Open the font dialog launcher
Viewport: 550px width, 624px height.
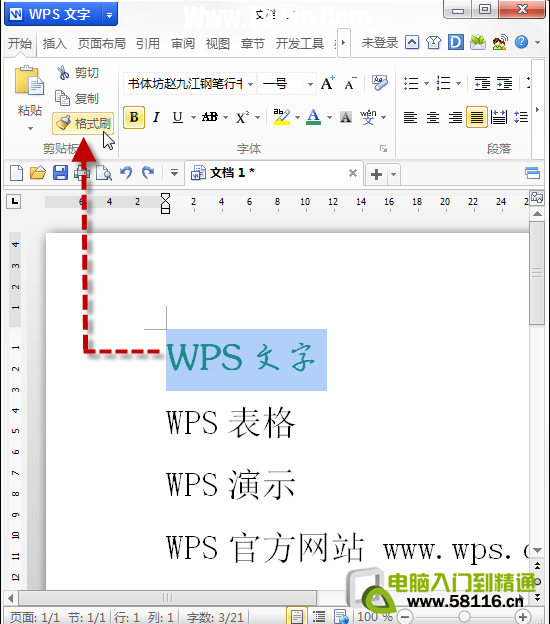click(383, 148)
